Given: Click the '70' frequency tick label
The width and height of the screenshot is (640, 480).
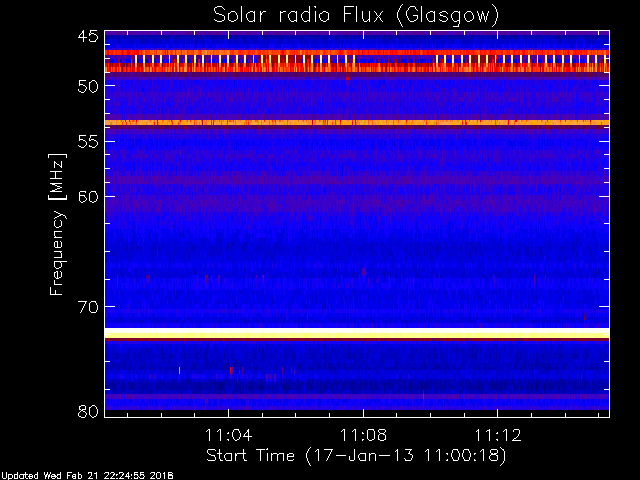Looking at the screenshot, I should click(x=88, y=307).
